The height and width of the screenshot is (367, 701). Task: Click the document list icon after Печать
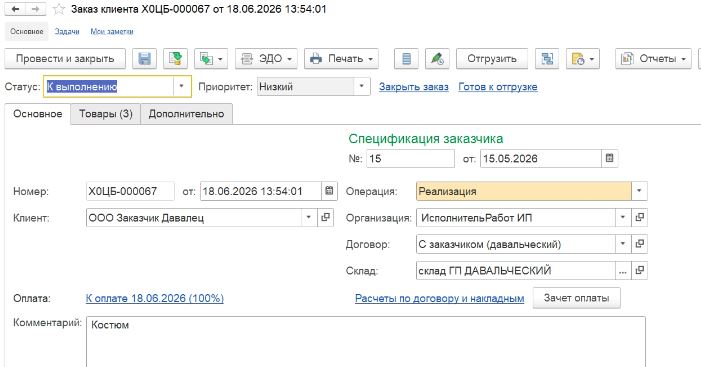tap(406, 59)
